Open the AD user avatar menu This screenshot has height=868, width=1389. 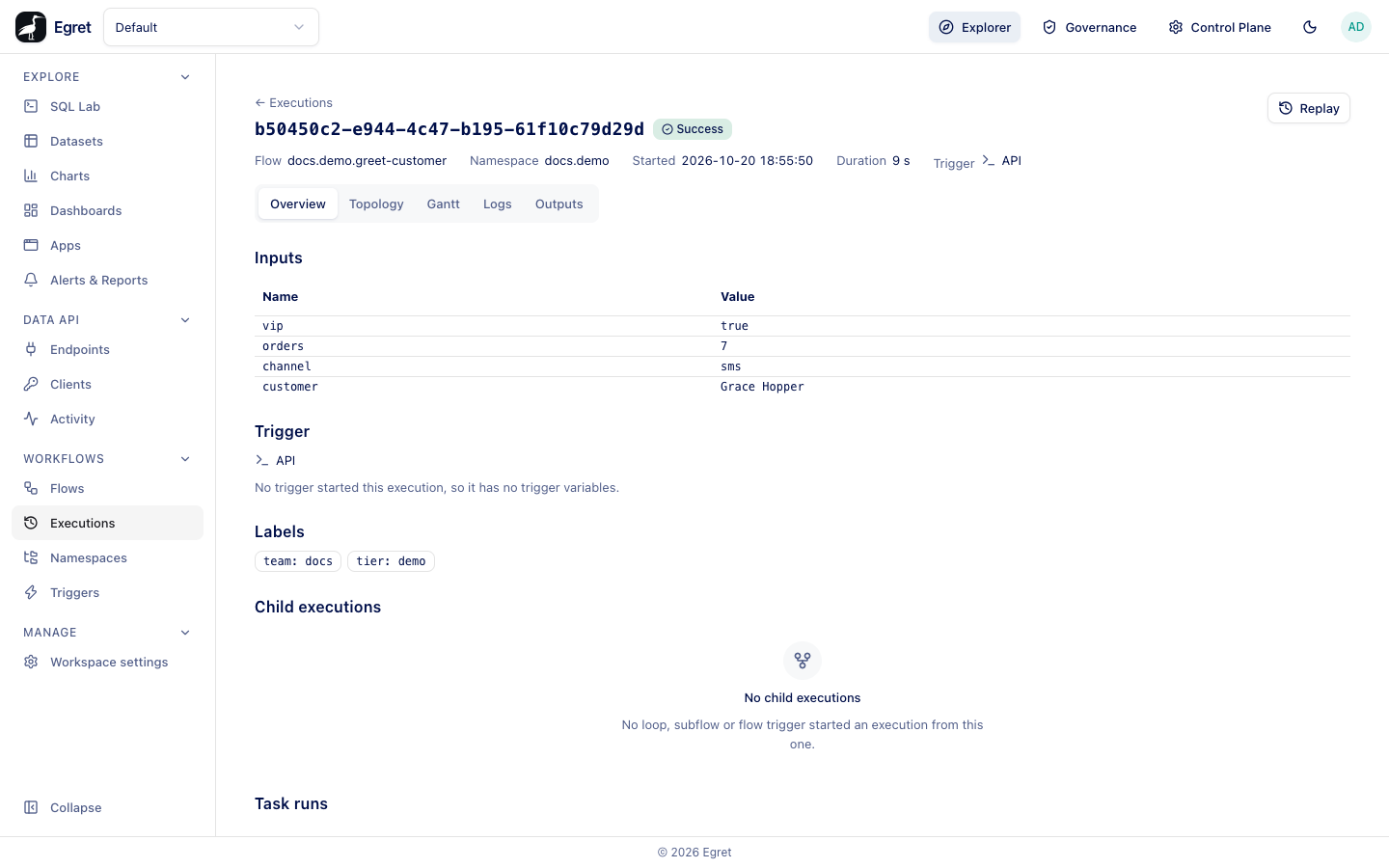[1356, 27]
